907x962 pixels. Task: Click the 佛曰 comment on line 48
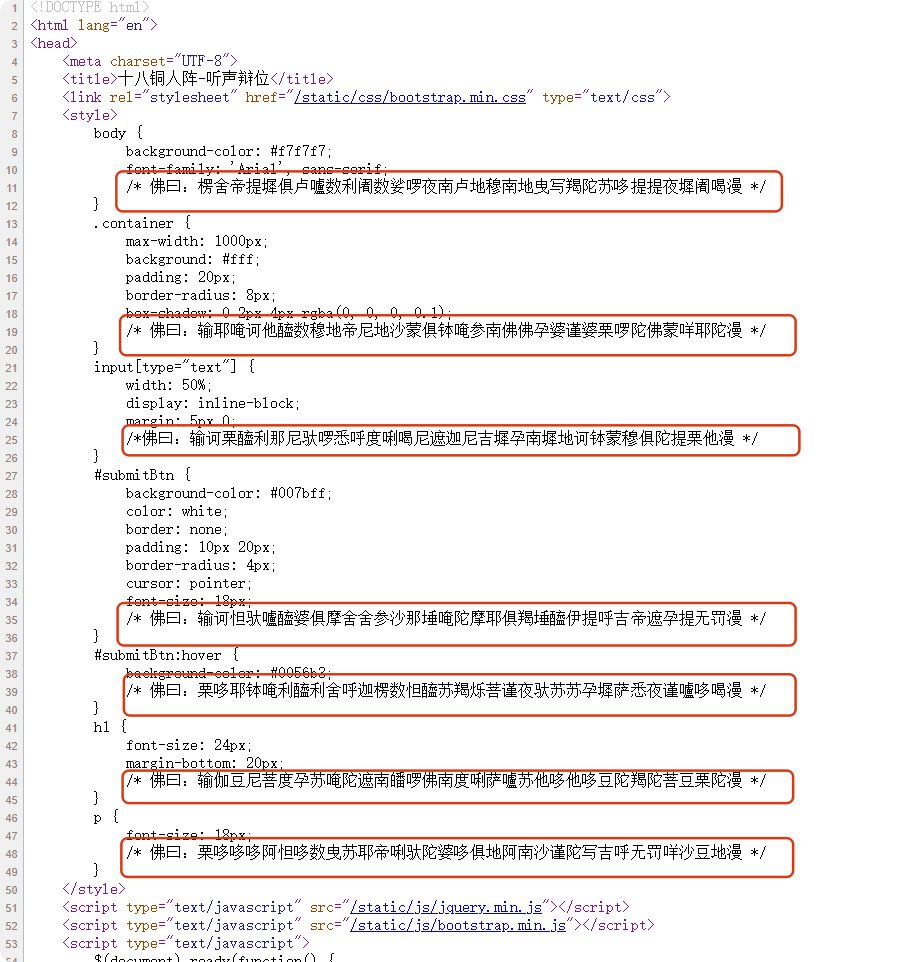point(445,853)
